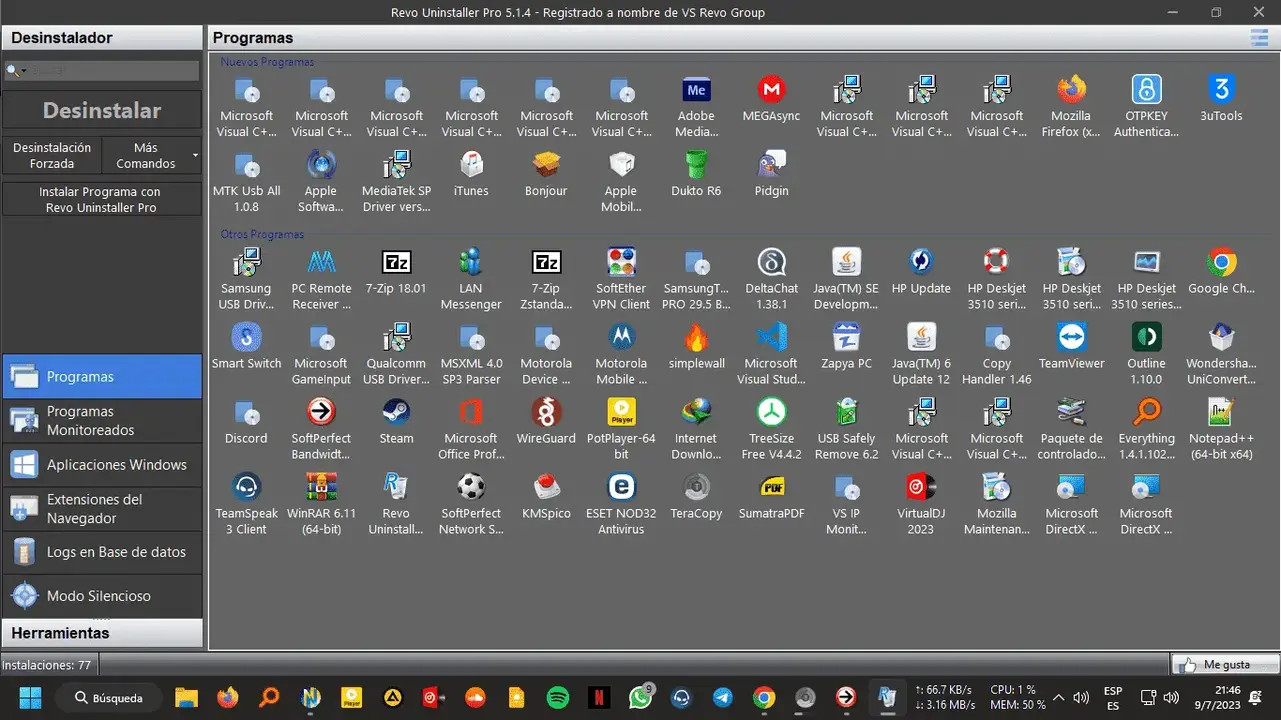The height and width of the screenshot is (720, 1281).
Task: Open Logs en Base de datos
Action: tap(102, 552)
